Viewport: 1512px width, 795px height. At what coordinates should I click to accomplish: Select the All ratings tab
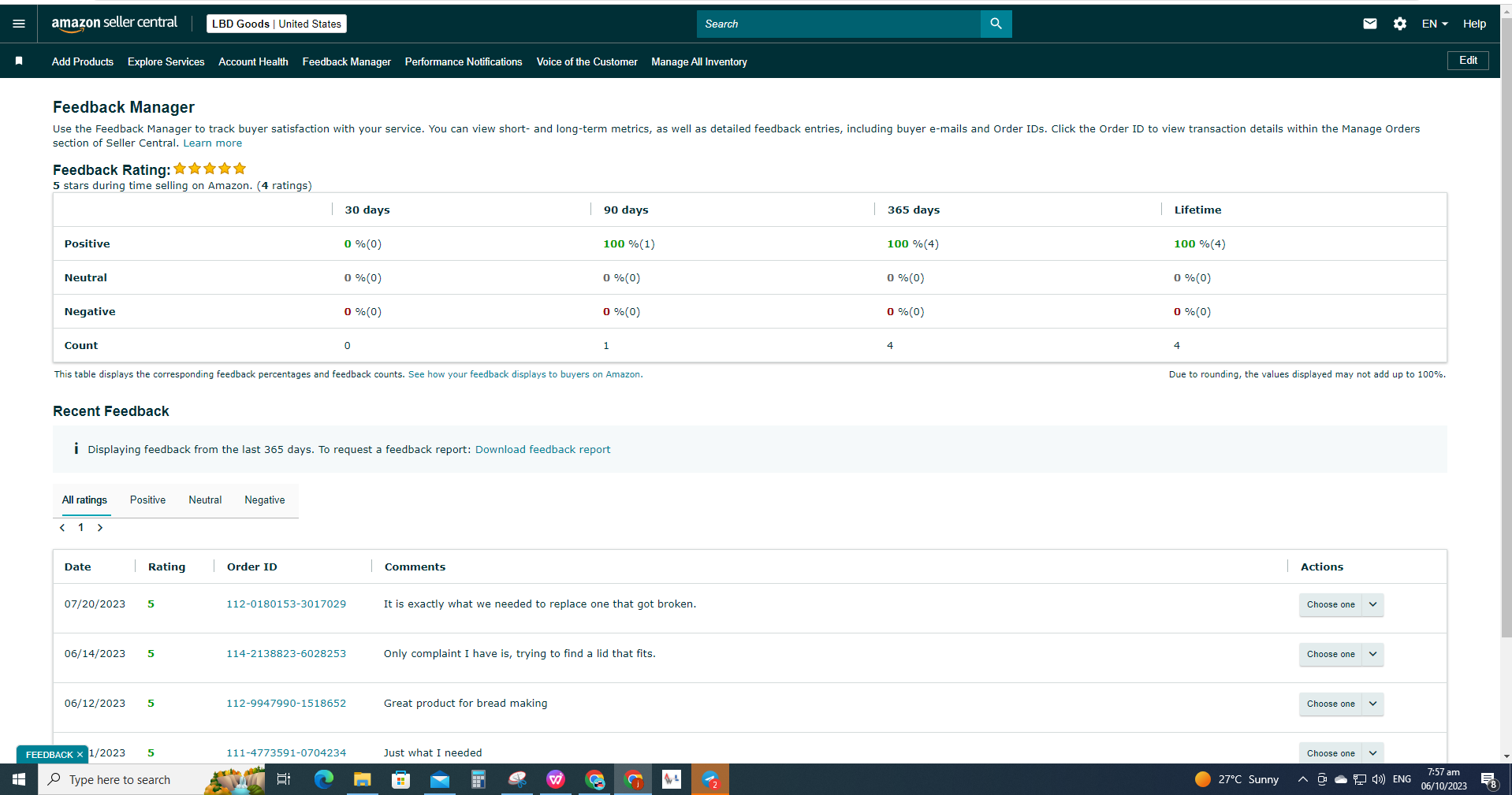click(84, 500)
